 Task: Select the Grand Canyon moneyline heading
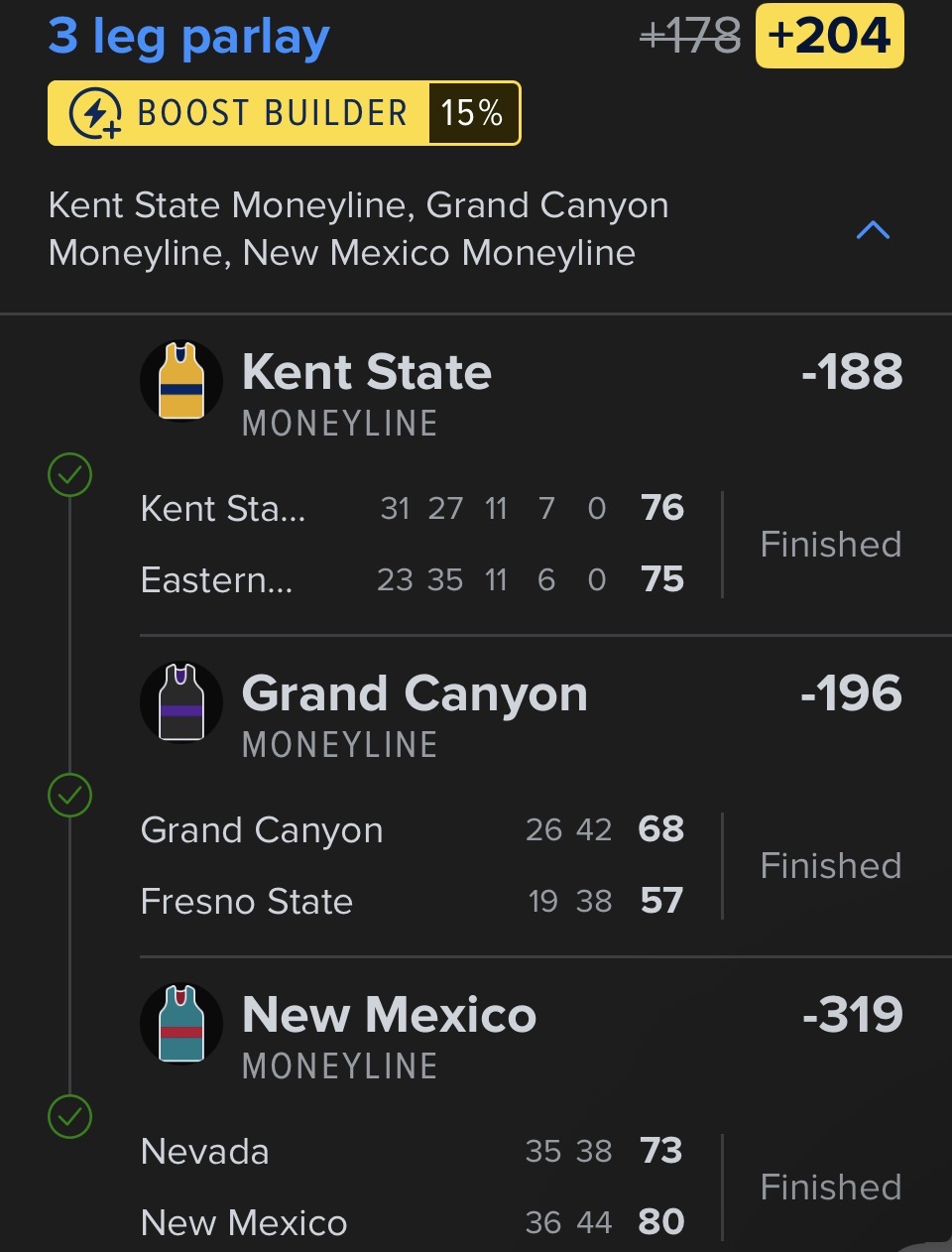(x=415, y=693)
